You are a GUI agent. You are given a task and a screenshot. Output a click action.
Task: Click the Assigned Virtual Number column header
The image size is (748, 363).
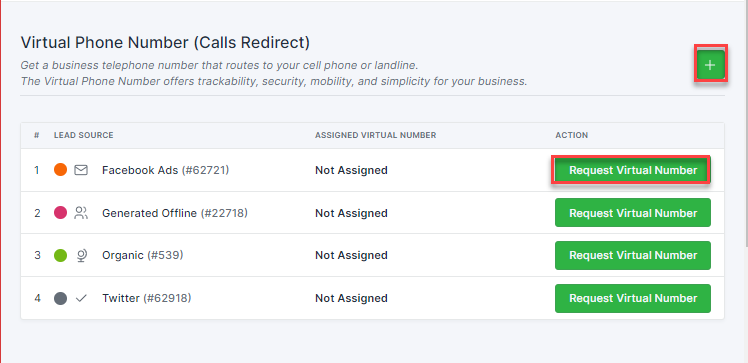(x=375, y=135)
